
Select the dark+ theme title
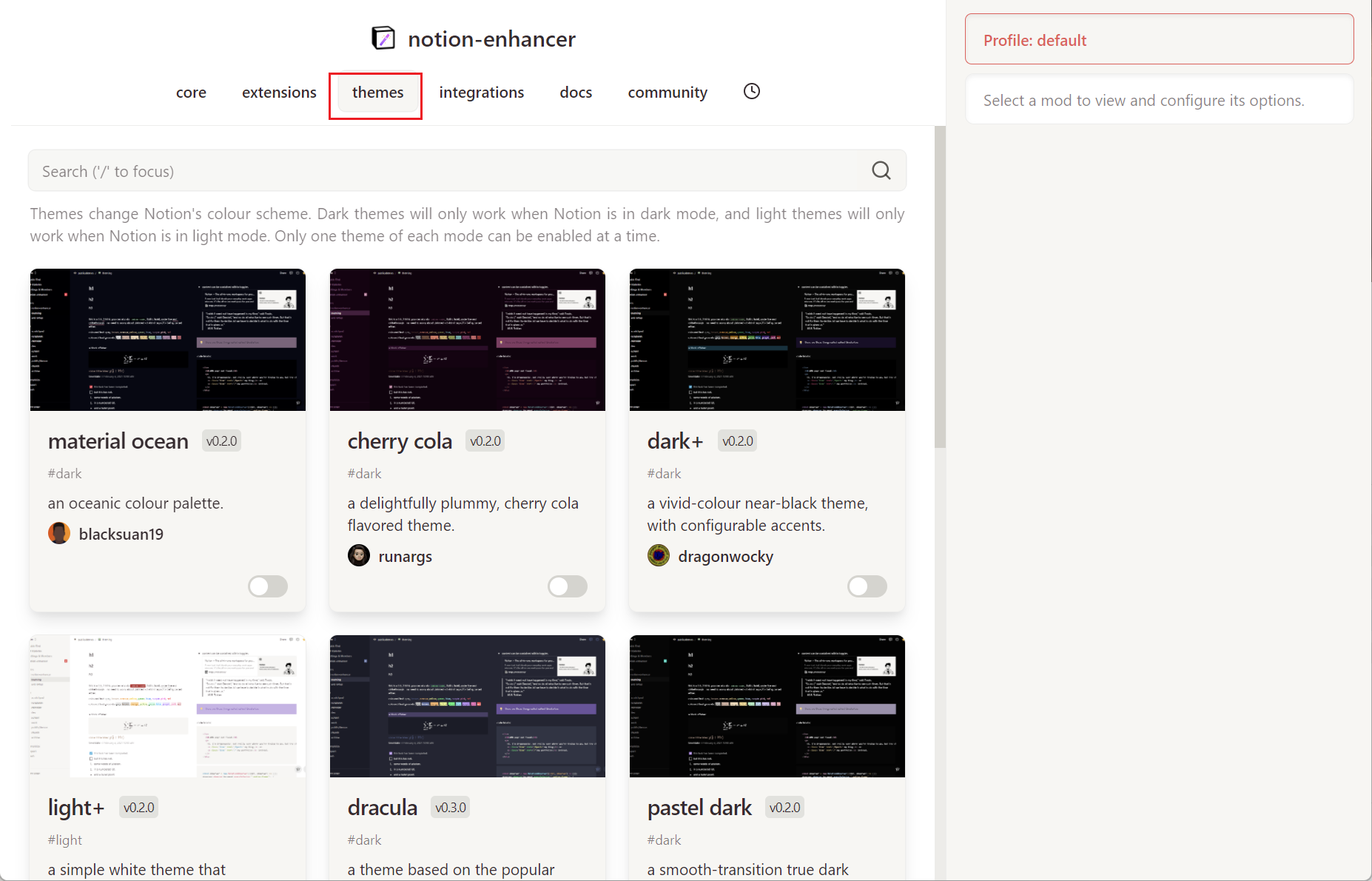click(675, 441)
